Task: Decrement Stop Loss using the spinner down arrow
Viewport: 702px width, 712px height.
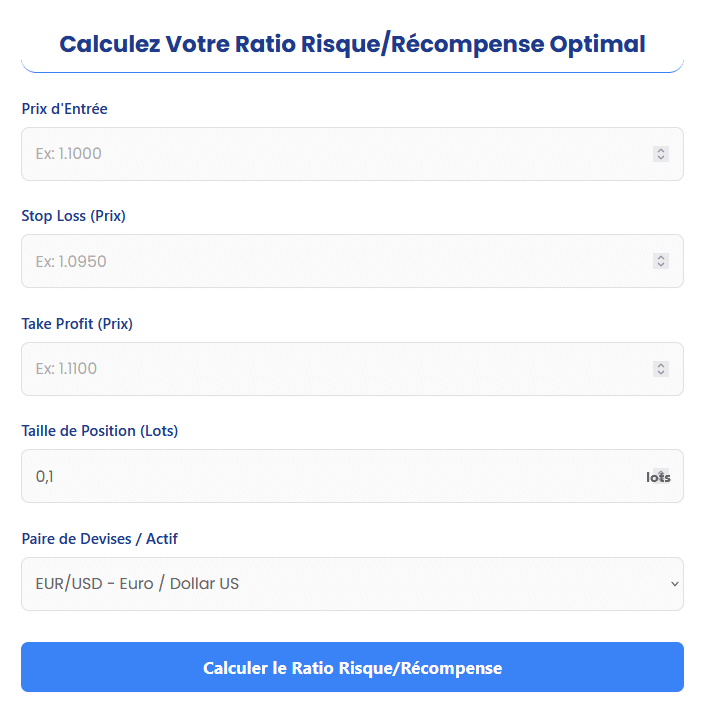Action: click(x=660, y=265)
